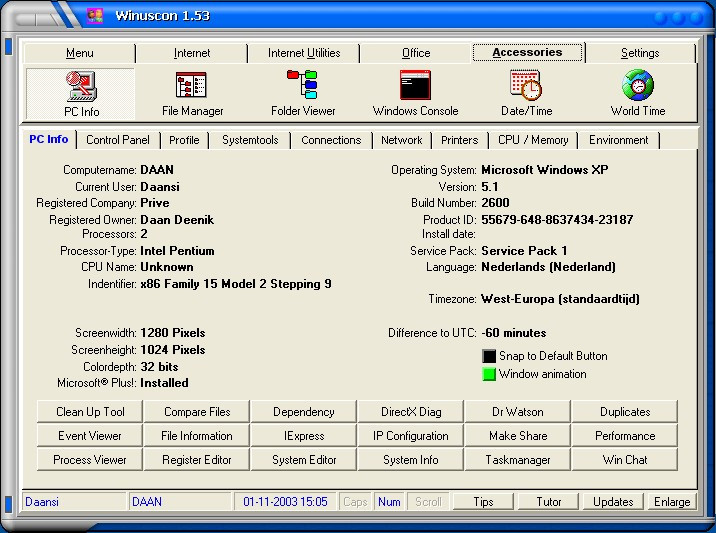Click the Make Share button
The image size is (716, 533).
[518, 436]
